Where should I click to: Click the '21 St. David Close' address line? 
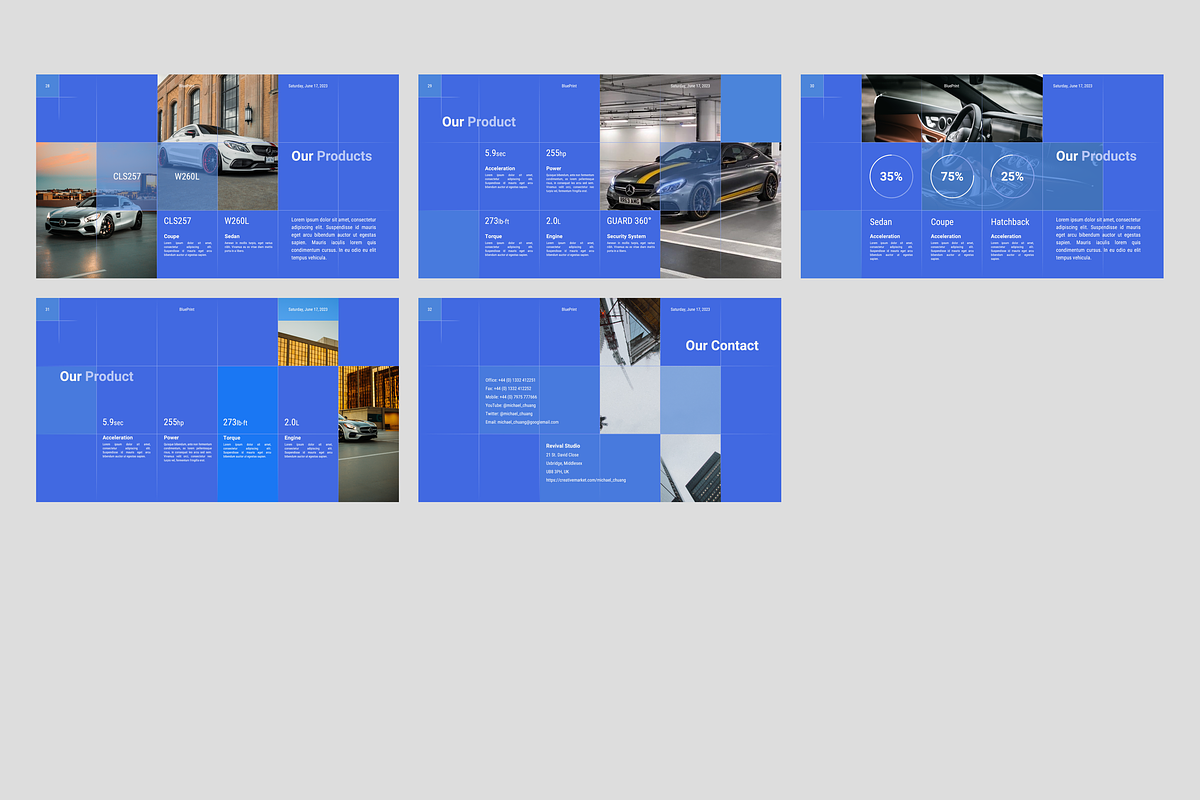562,455
